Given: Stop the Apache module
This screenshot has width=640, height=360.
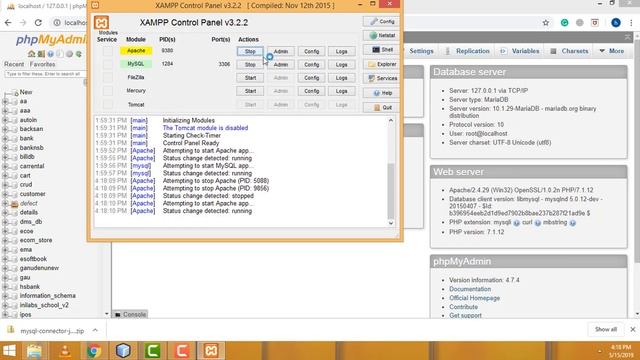Looking at the screenshot, I should (x=250, y=51).
